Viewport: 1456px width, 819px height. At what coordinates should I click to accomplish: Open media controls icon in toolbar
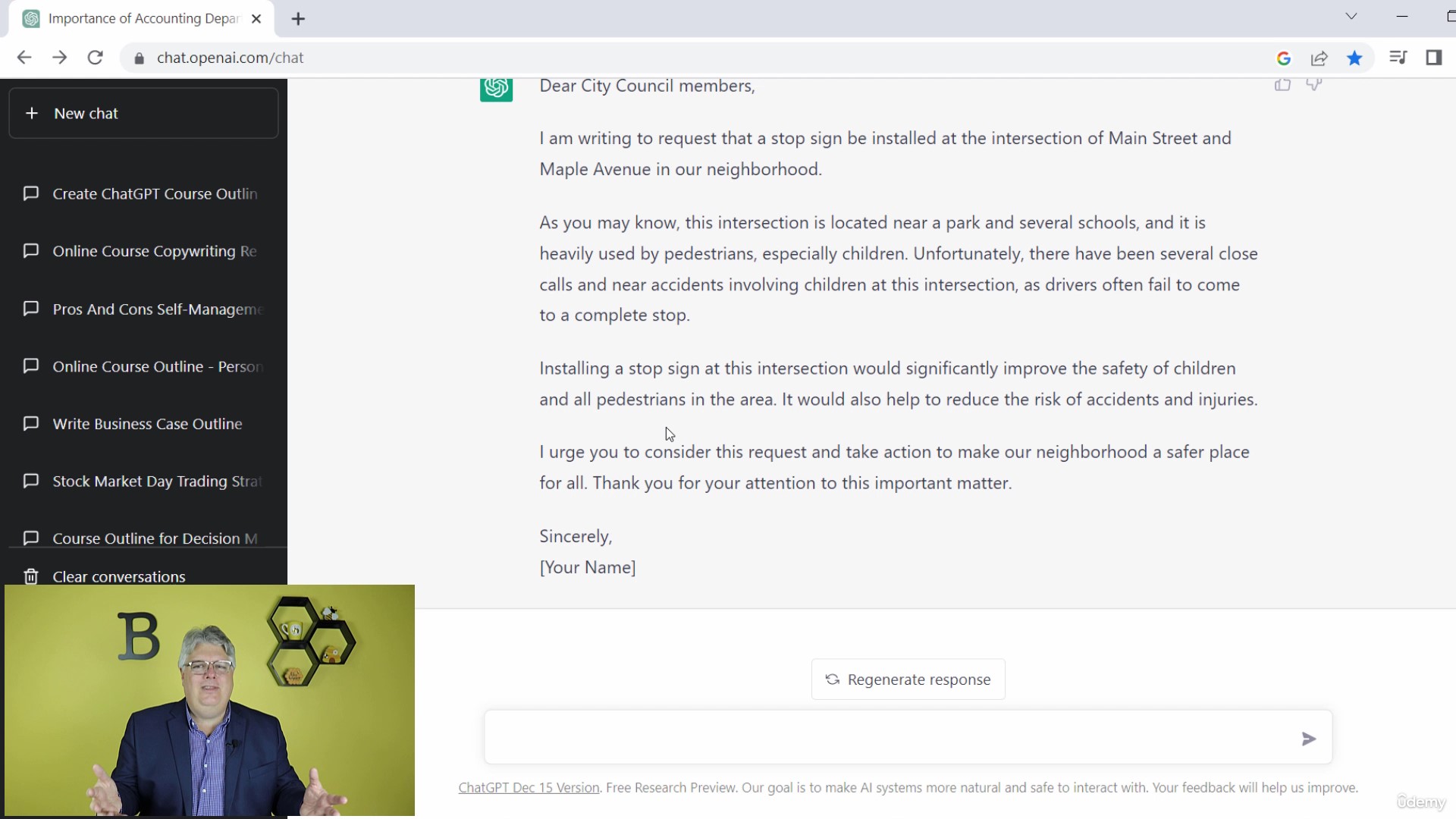[1398, 58]
